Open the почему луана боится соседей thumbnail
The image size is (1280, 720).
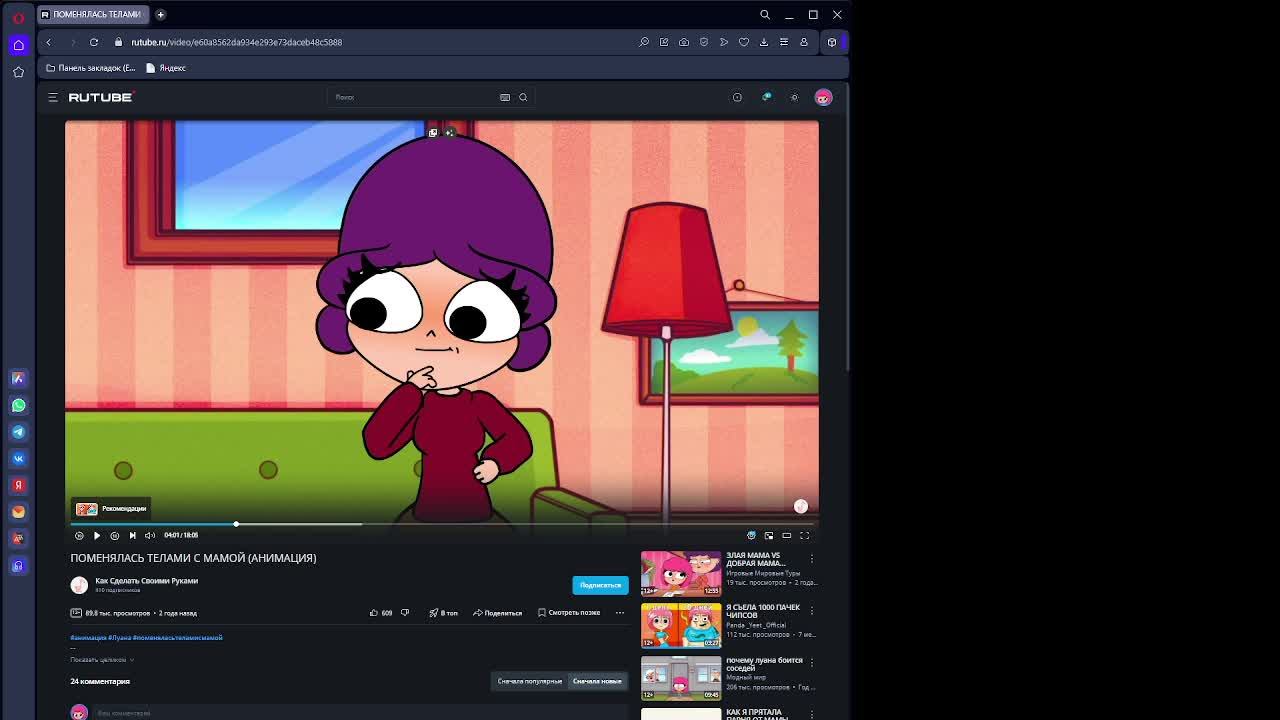pos(681,678)
